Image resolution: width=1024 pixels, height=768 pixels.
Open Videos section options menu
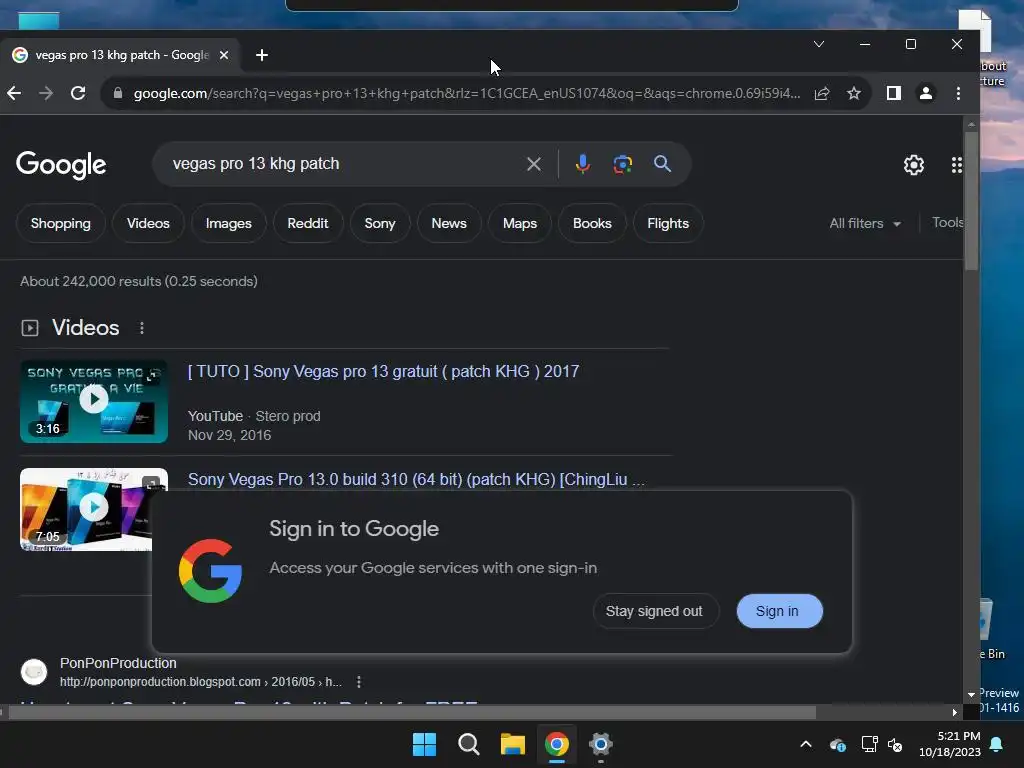142,328
